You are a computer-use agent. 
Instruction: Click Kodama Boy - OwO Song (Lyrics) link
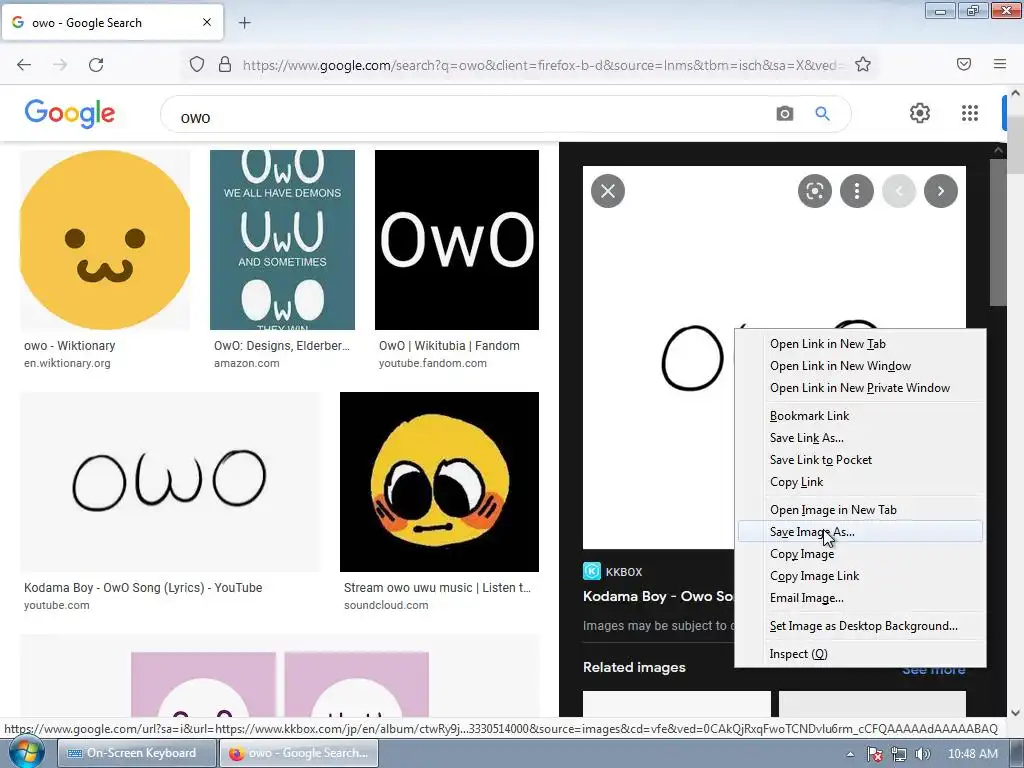tap(143, 588)
